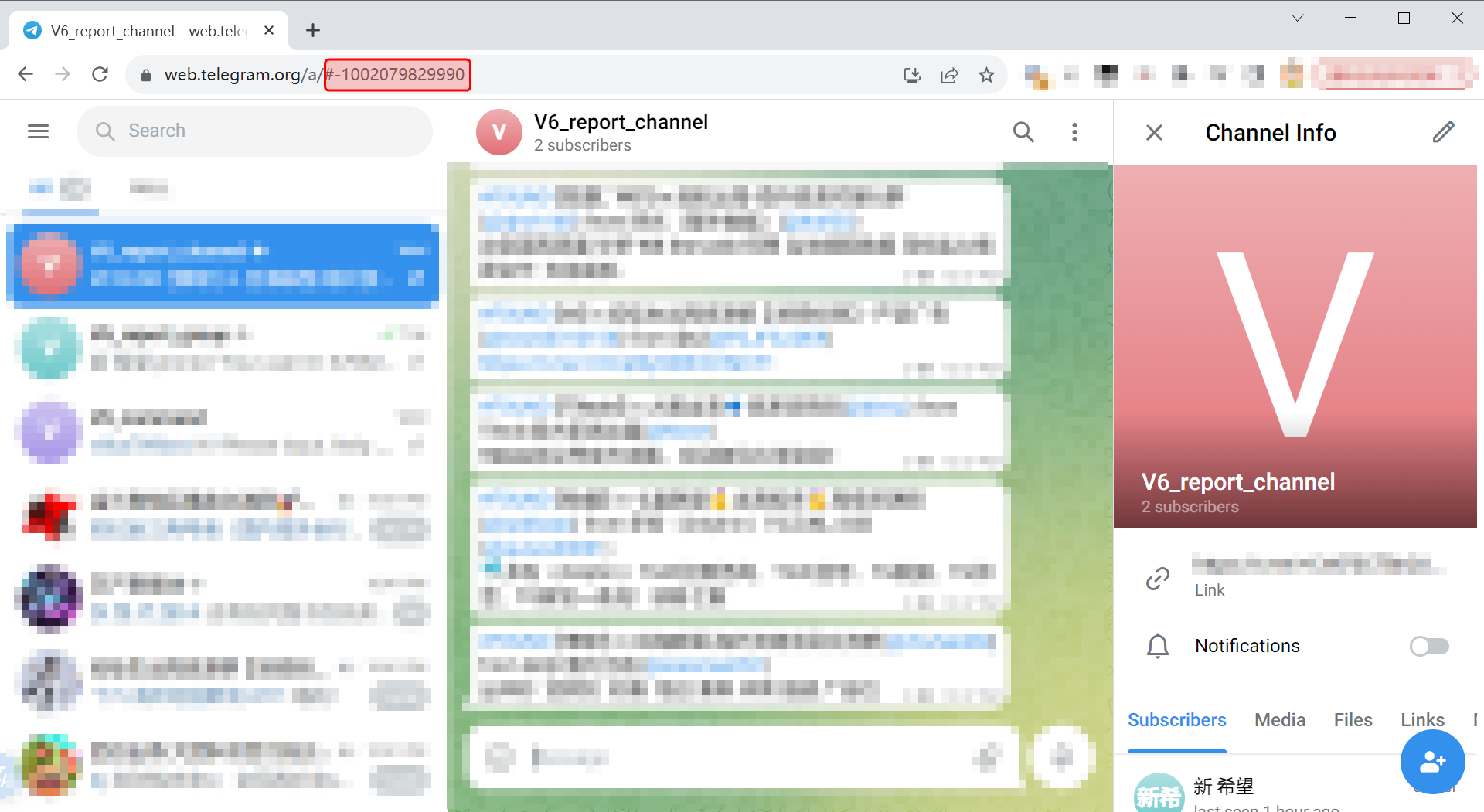Switch to the Files tab
The image size is (1484, 812).
1353,720
